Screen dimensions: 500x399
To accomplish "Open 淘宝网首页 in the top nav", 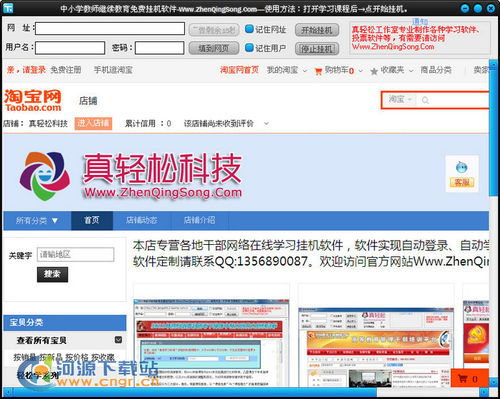I will click(x=239, y=70).
